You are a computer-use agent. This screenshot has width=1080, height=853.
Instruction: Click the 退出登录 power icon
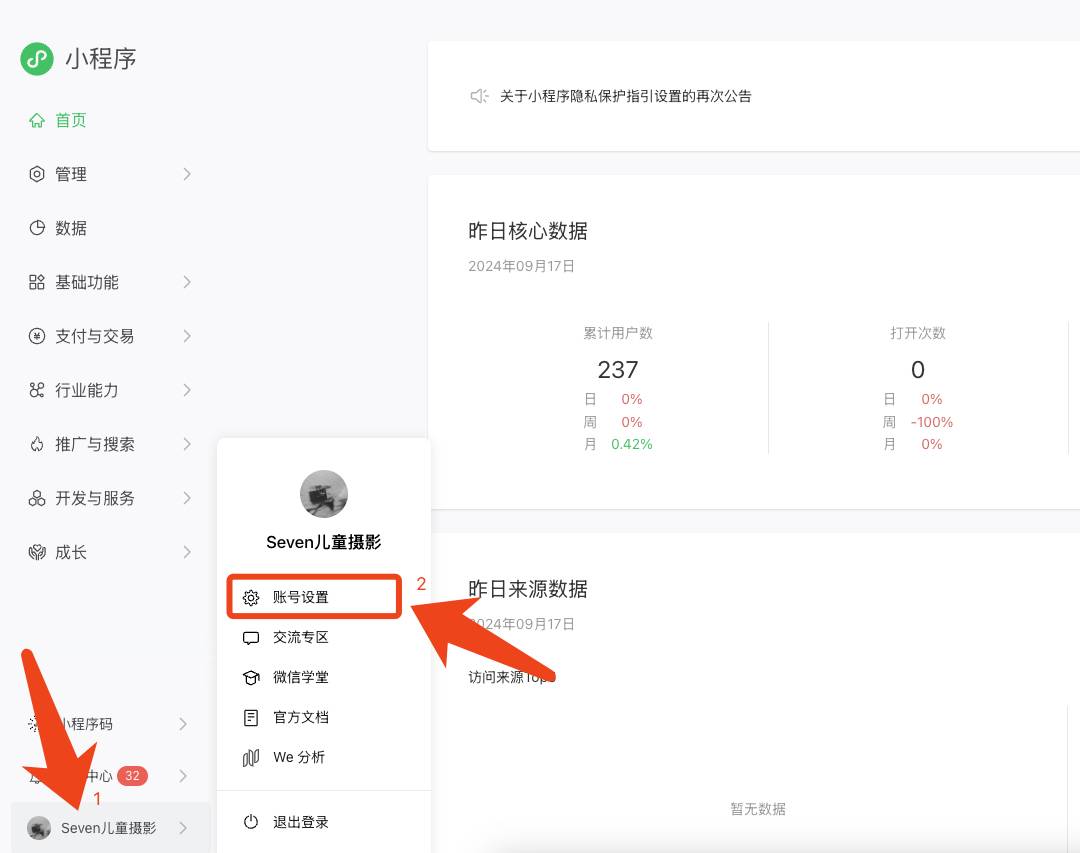click(250, 821)
